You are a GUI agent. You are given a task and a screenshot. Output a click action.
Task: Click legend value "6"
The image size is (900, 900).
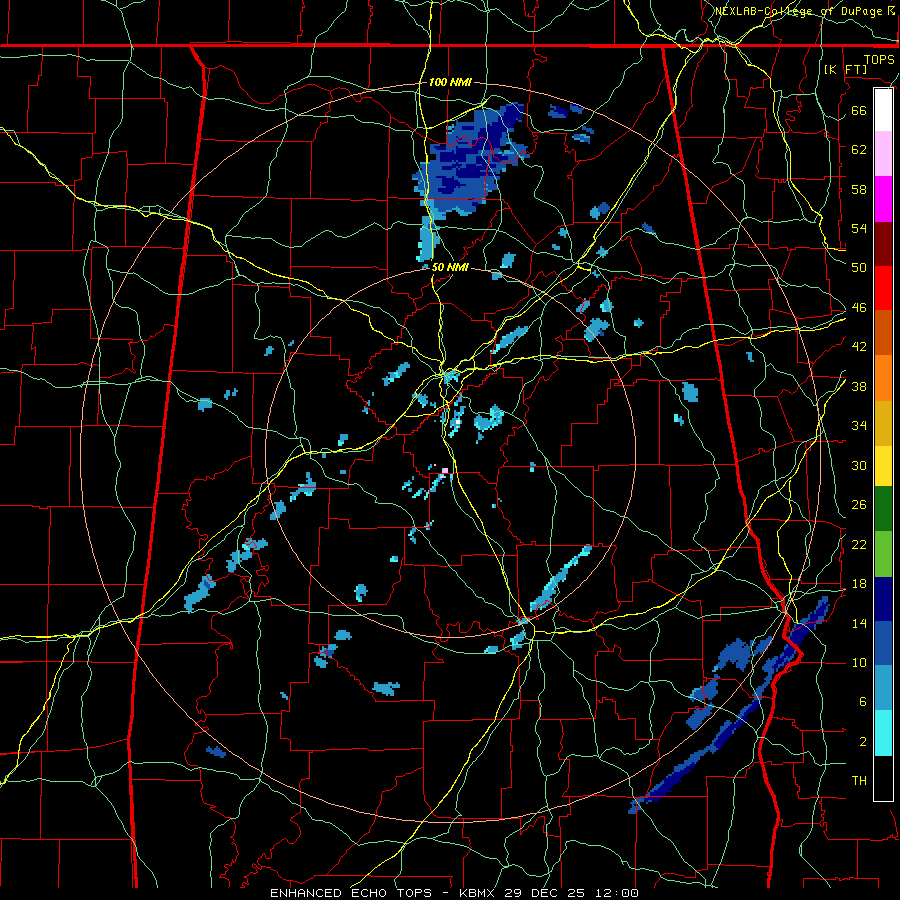tap(862, 702)
